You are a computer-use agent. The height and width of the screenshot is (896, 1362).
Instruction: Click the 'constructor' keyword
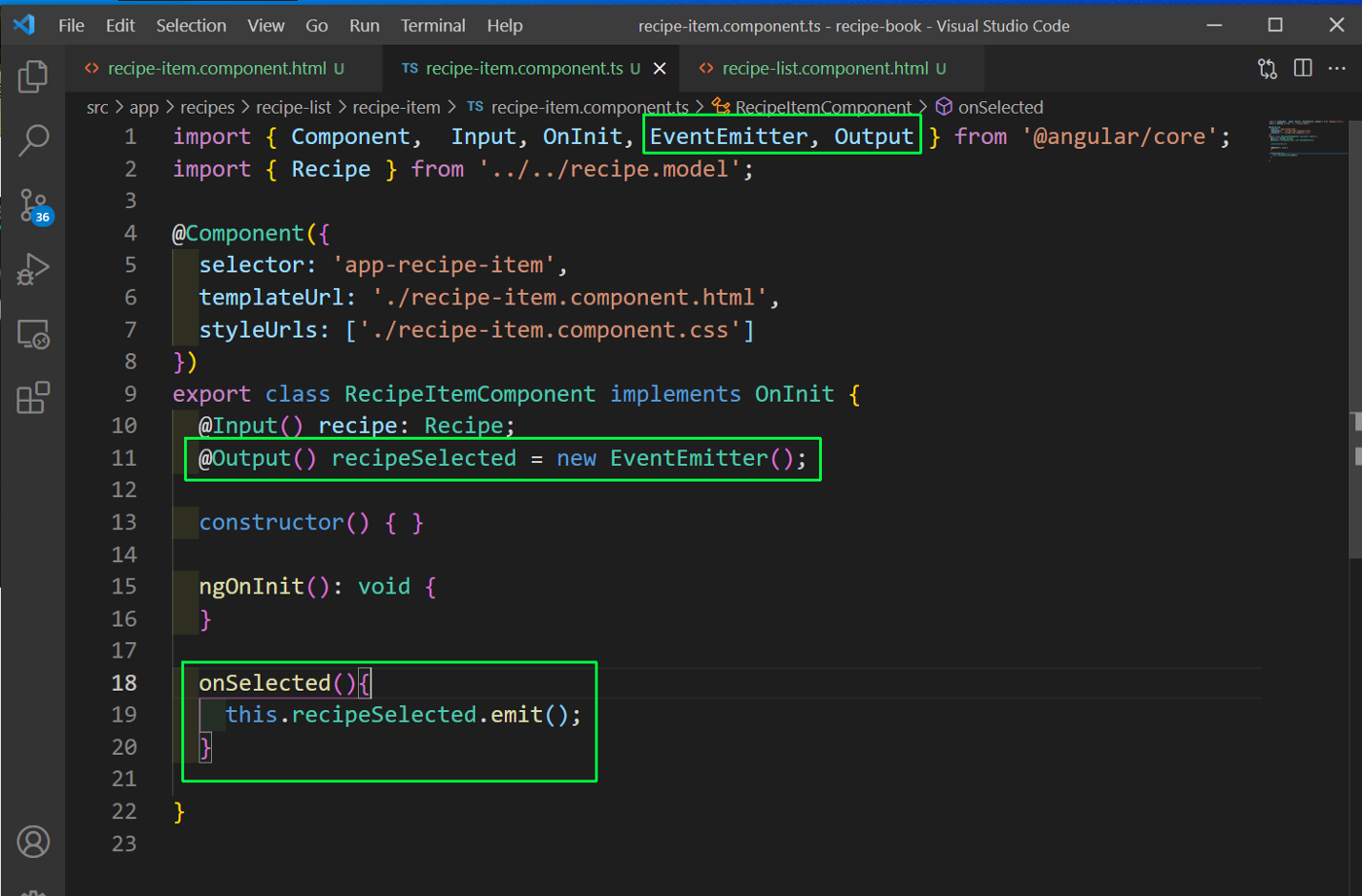271,522
